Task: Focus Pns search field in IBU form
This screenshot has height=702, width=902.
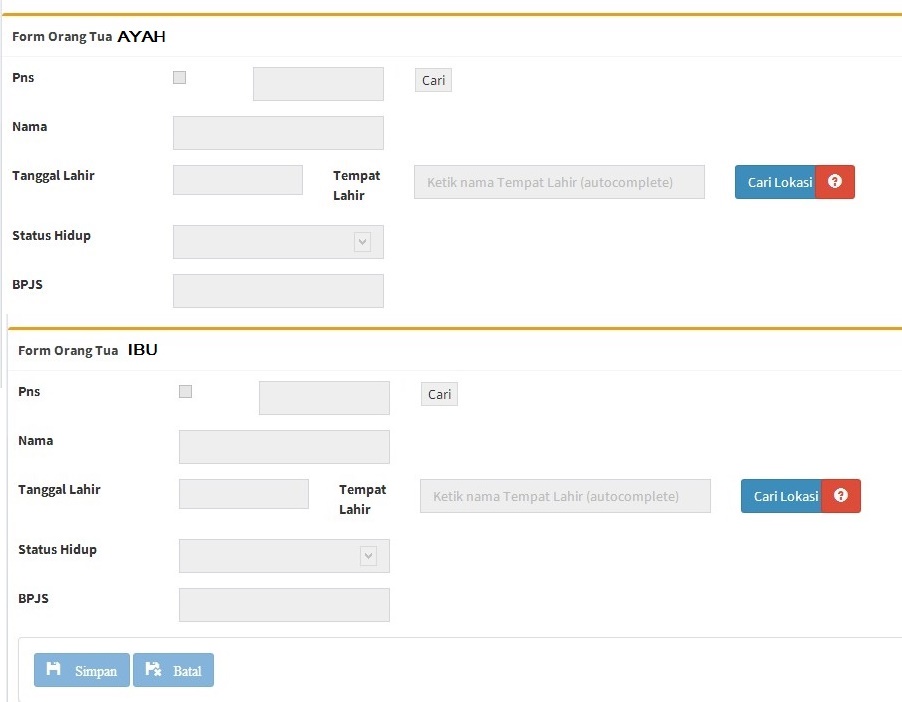Action: tap(324, 398)
